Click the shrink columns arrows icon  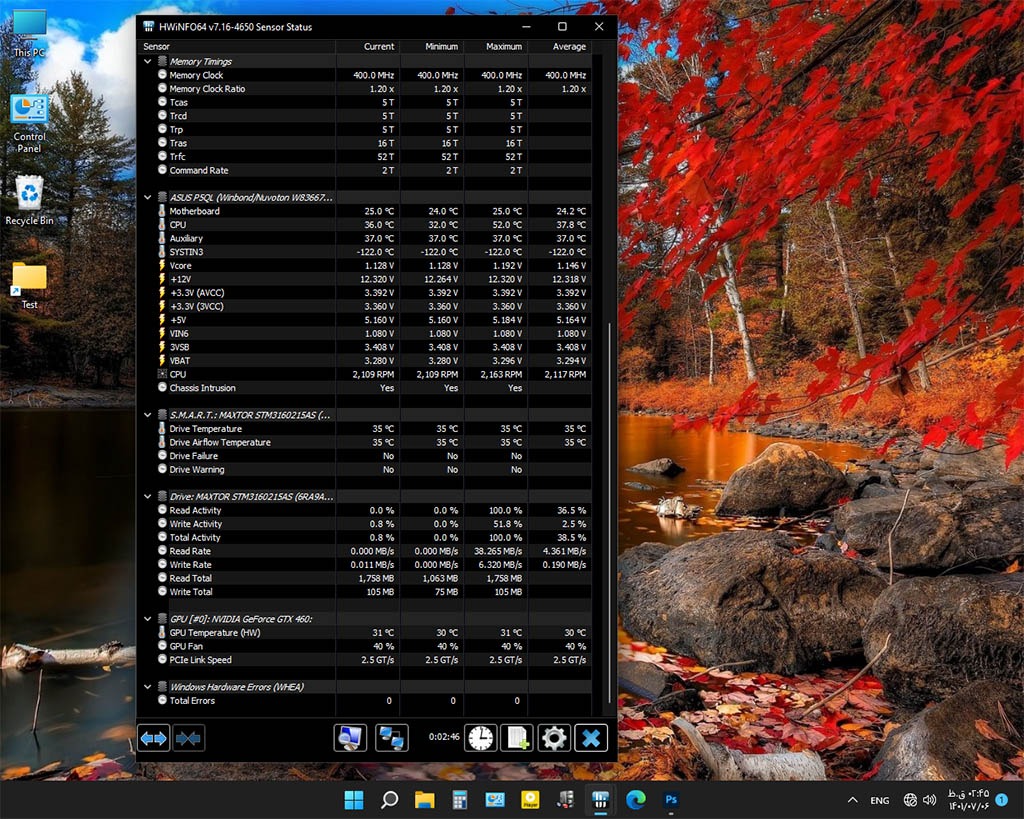[188, 738]
